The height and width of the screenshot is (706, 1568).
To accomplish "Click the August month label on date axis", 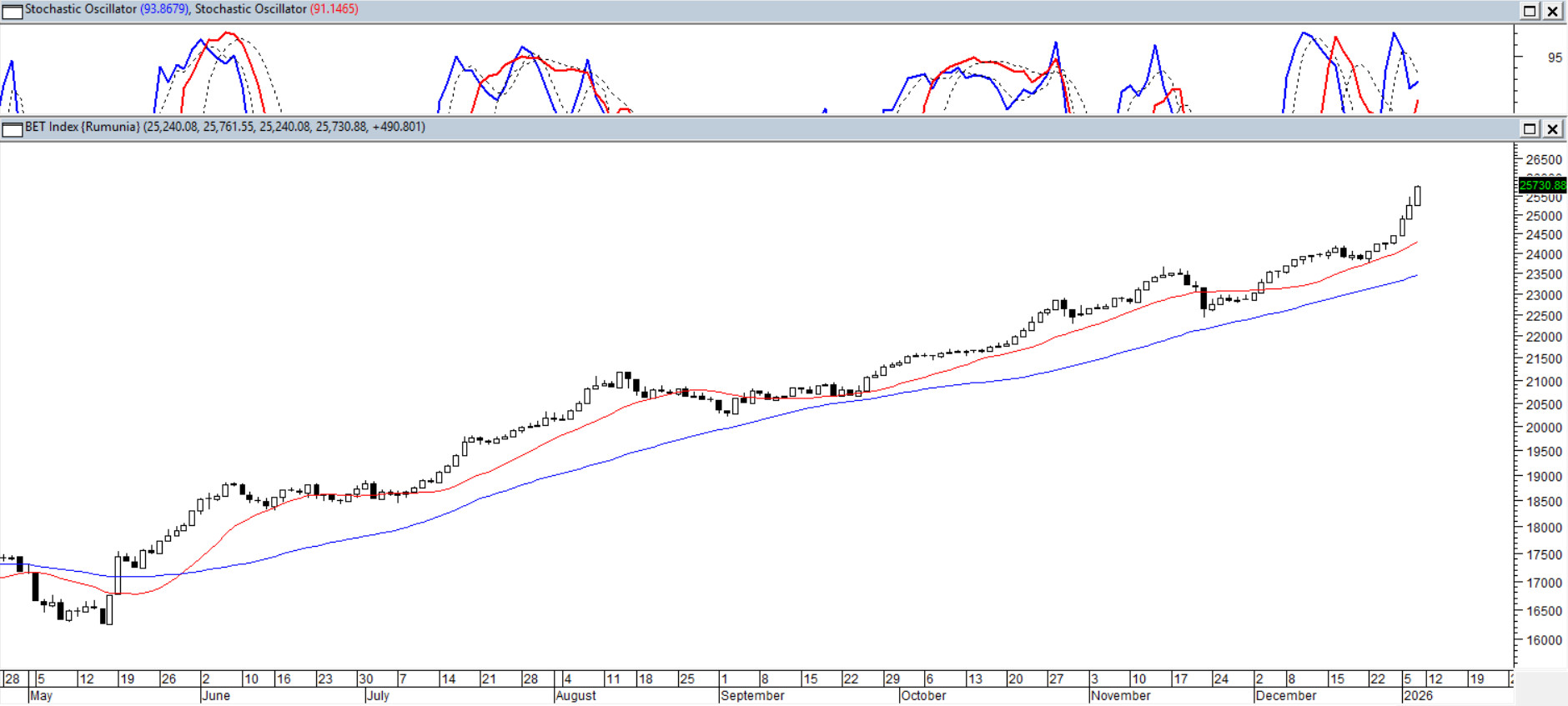I will tap(575, 696).
